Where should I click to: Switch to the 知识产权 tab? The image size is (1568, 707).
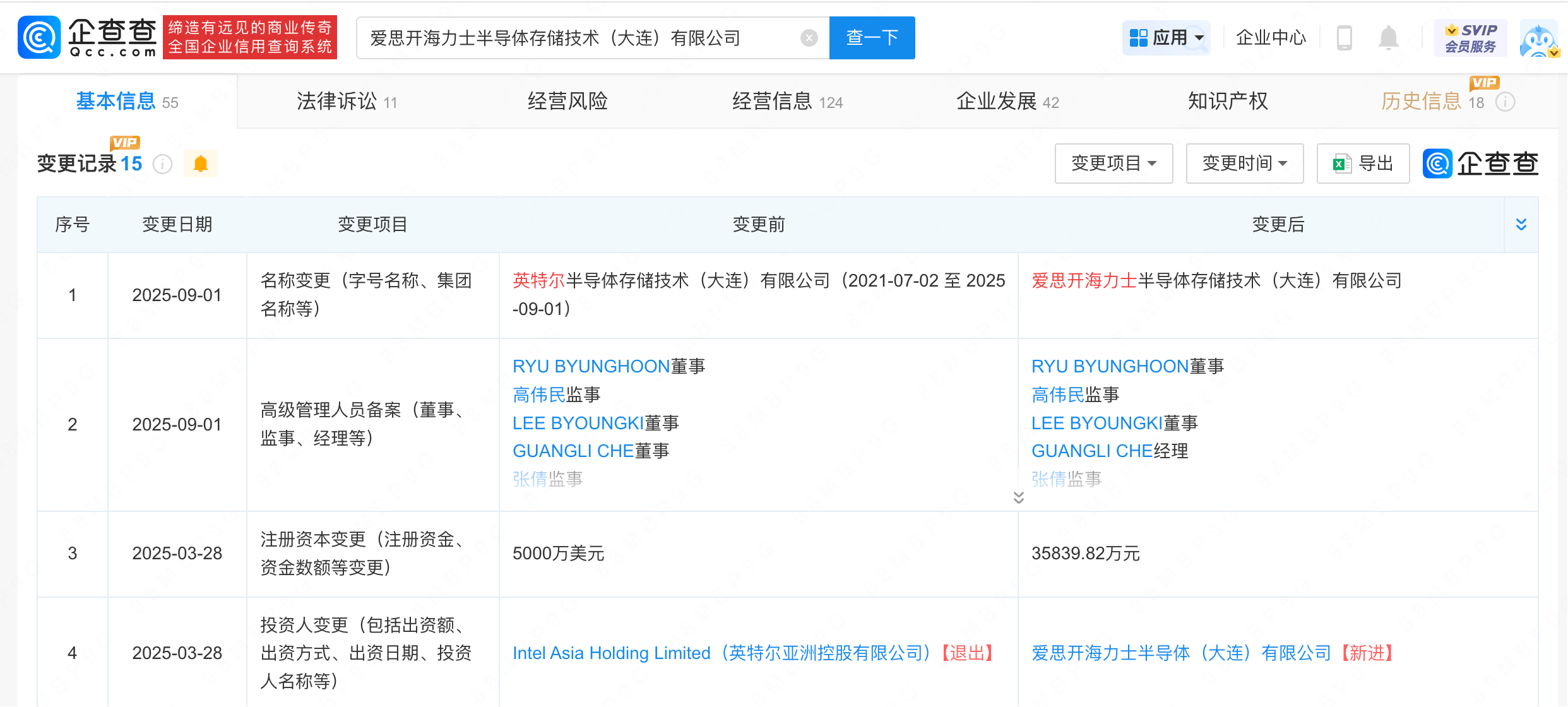[x=1228, y=102]
